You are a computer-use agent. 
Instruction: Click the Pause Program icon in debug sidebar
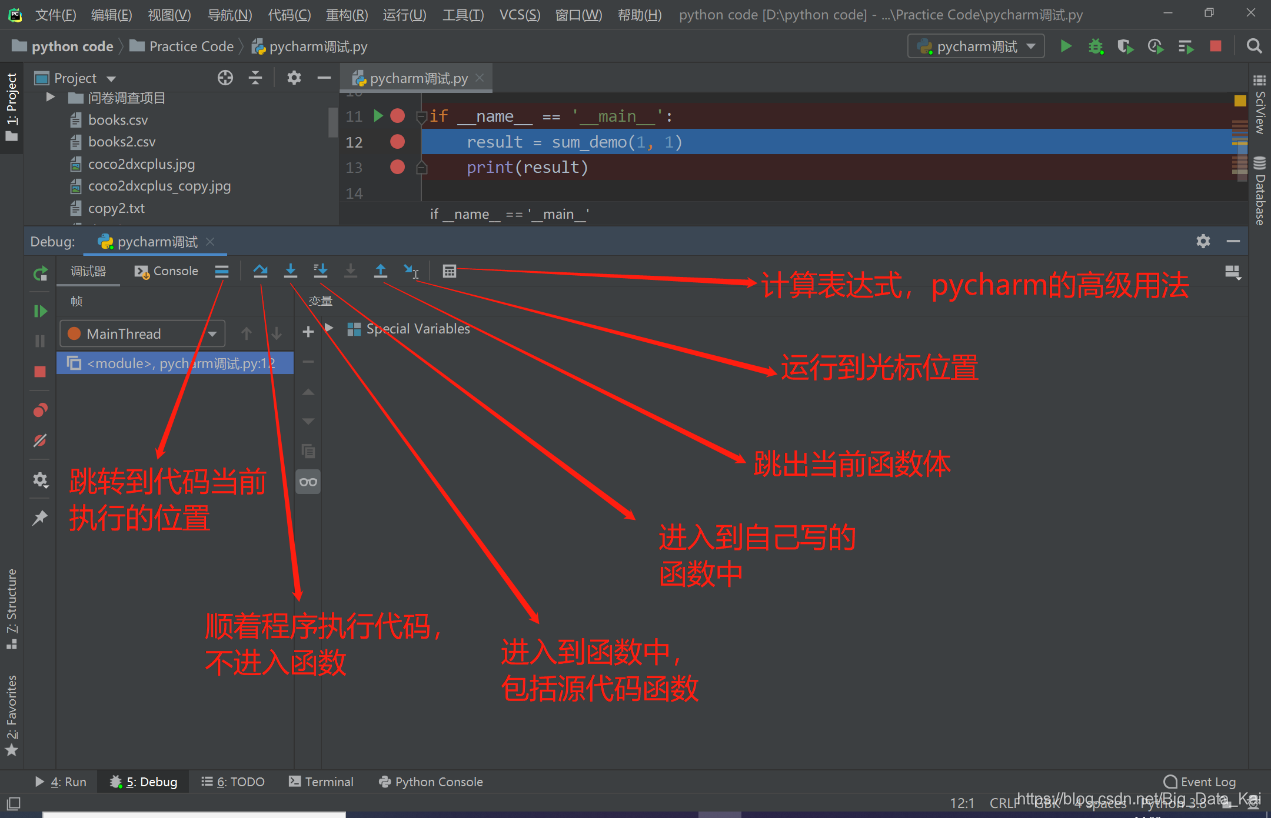(40, 341)
